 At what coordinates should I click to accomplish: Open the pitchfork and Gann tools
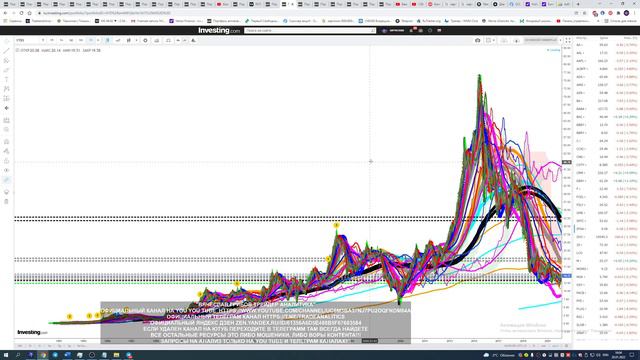point(7,60)
